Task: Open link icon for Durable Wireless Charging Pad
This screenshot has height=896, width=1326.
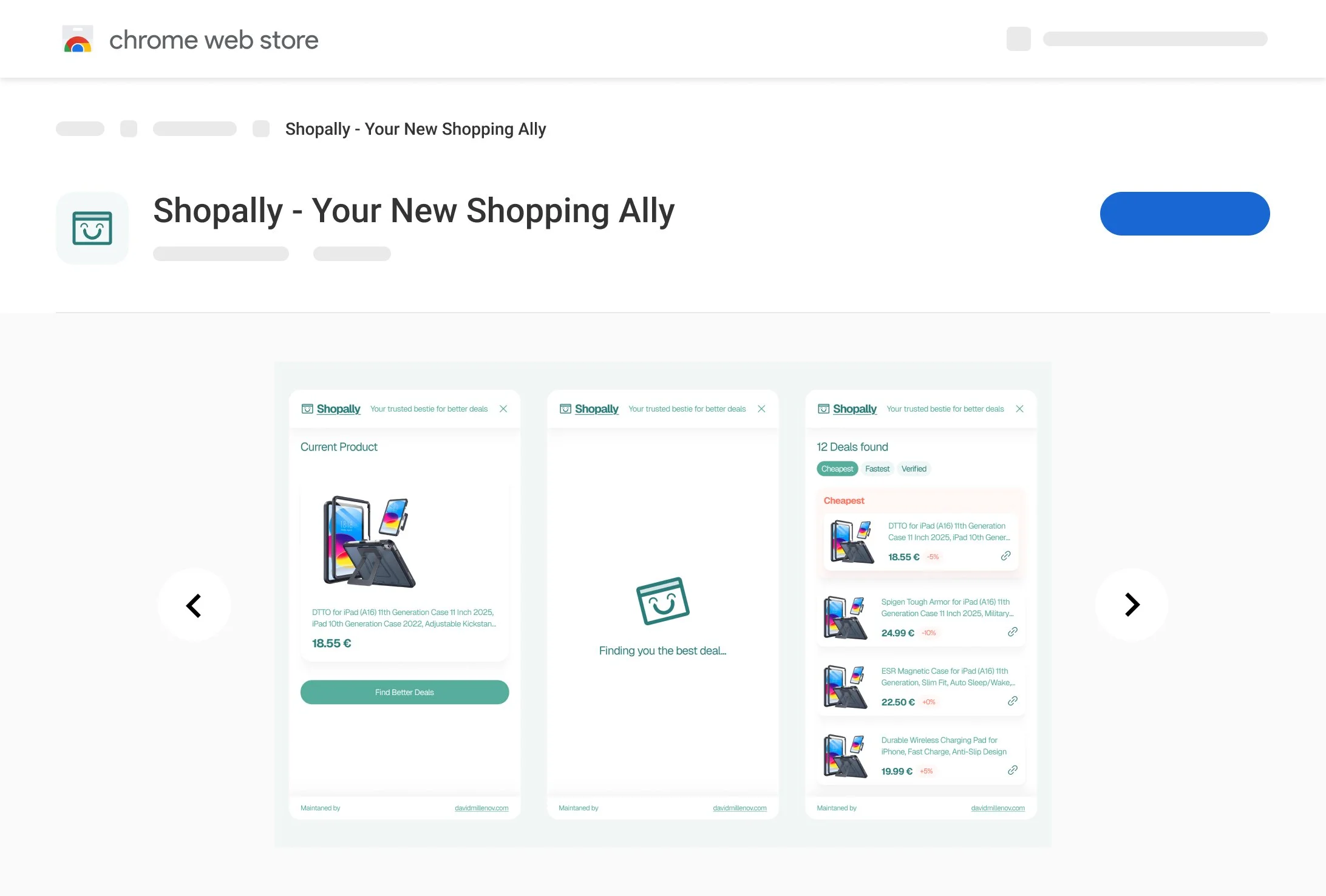Action: [1012, 771]
